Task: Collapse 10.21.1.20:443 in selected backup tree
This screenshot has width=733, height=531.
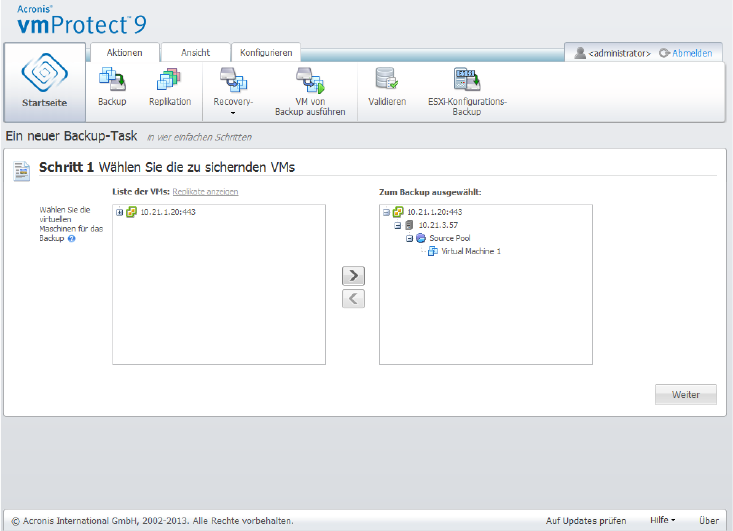Action: pyautogui.click(x=386, y=212)
